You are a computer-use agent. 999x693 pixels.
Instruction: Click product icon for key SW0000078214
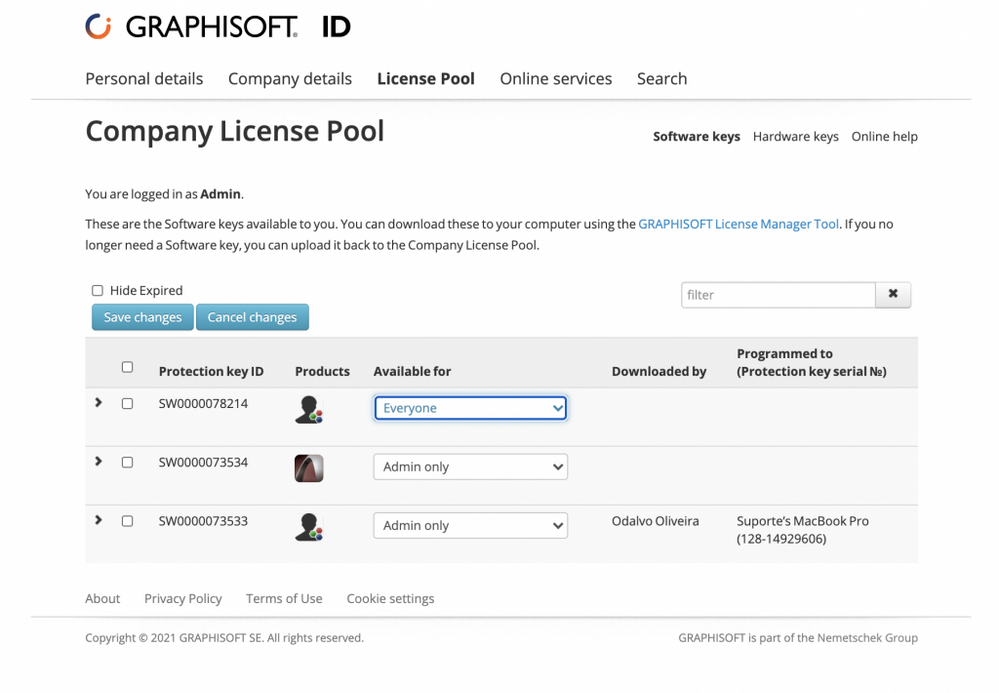[309, 410]
